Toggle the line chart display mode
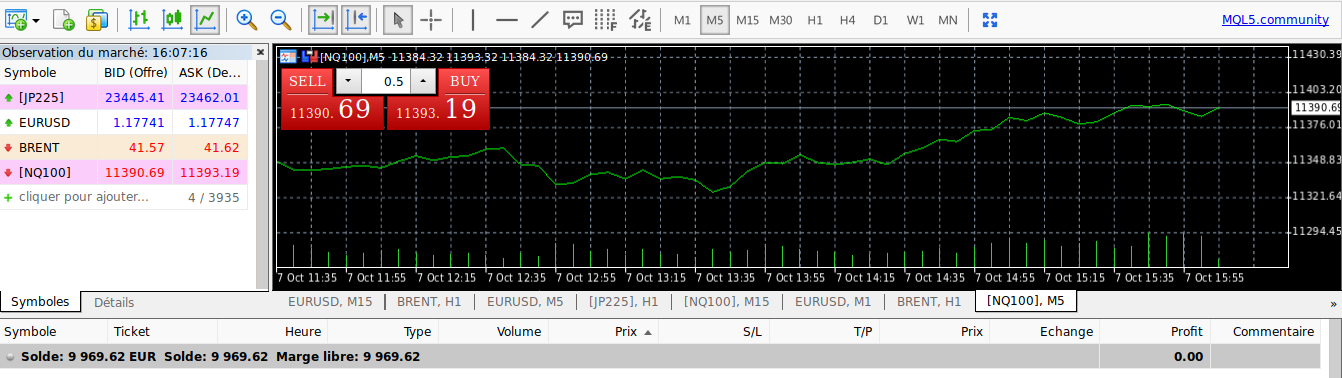The image size is (1342, 378). pyautogui.click(x=206, y=19)
